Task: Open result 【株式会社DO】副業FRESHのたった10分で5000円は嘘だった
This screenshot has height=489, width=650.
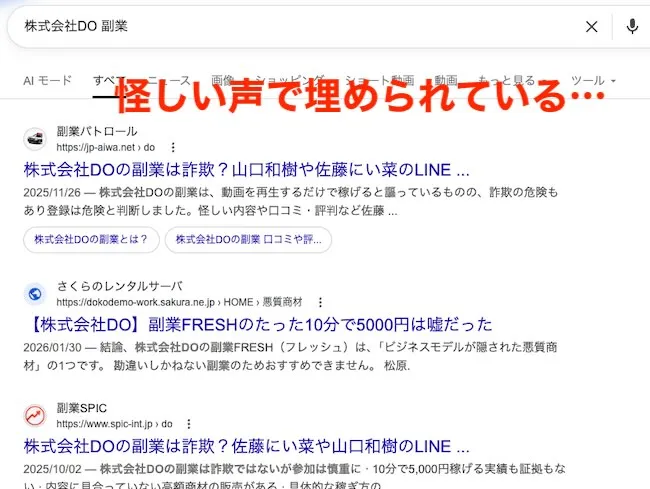Action: (260, 324)
